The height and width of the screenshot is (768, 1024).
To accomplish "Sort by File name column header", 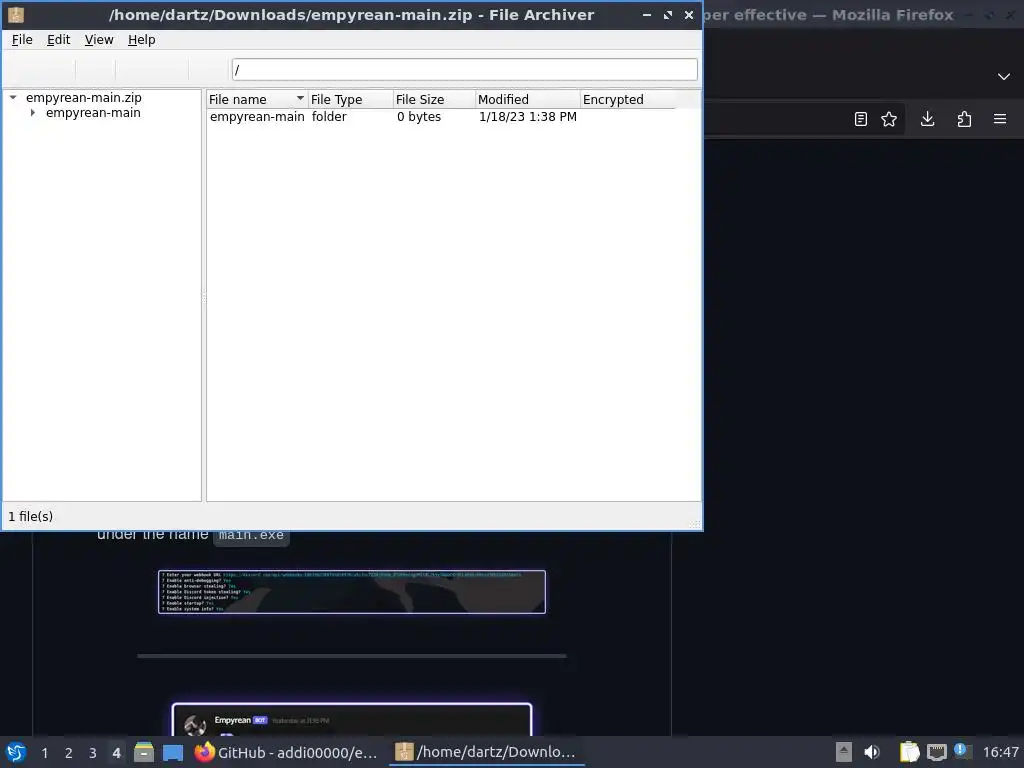I will [257, 99].
